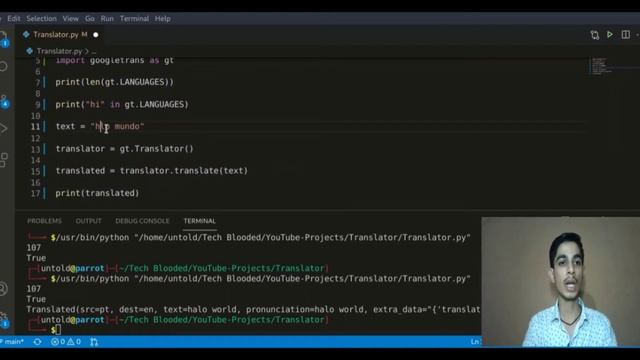Click 'translator = gt.Translator()' line
640x360 pixels.
(x=124, y=149)
